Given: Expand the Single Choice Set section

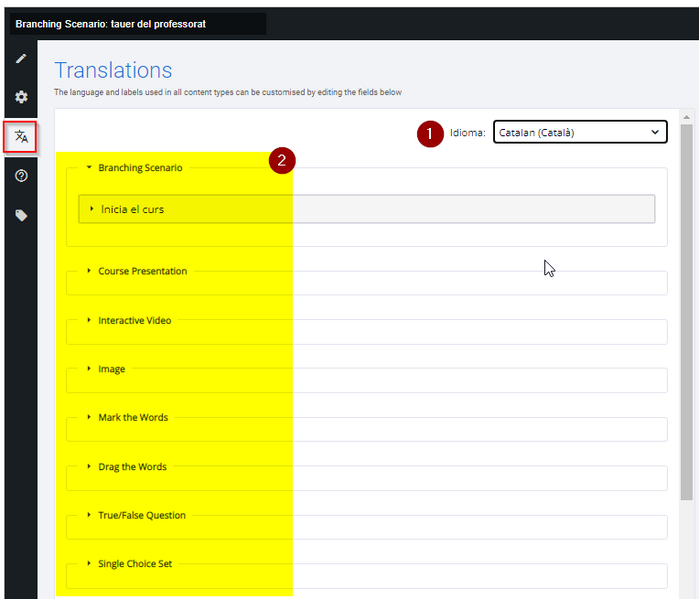Looking at the screenshot, I should click(129, 564).
